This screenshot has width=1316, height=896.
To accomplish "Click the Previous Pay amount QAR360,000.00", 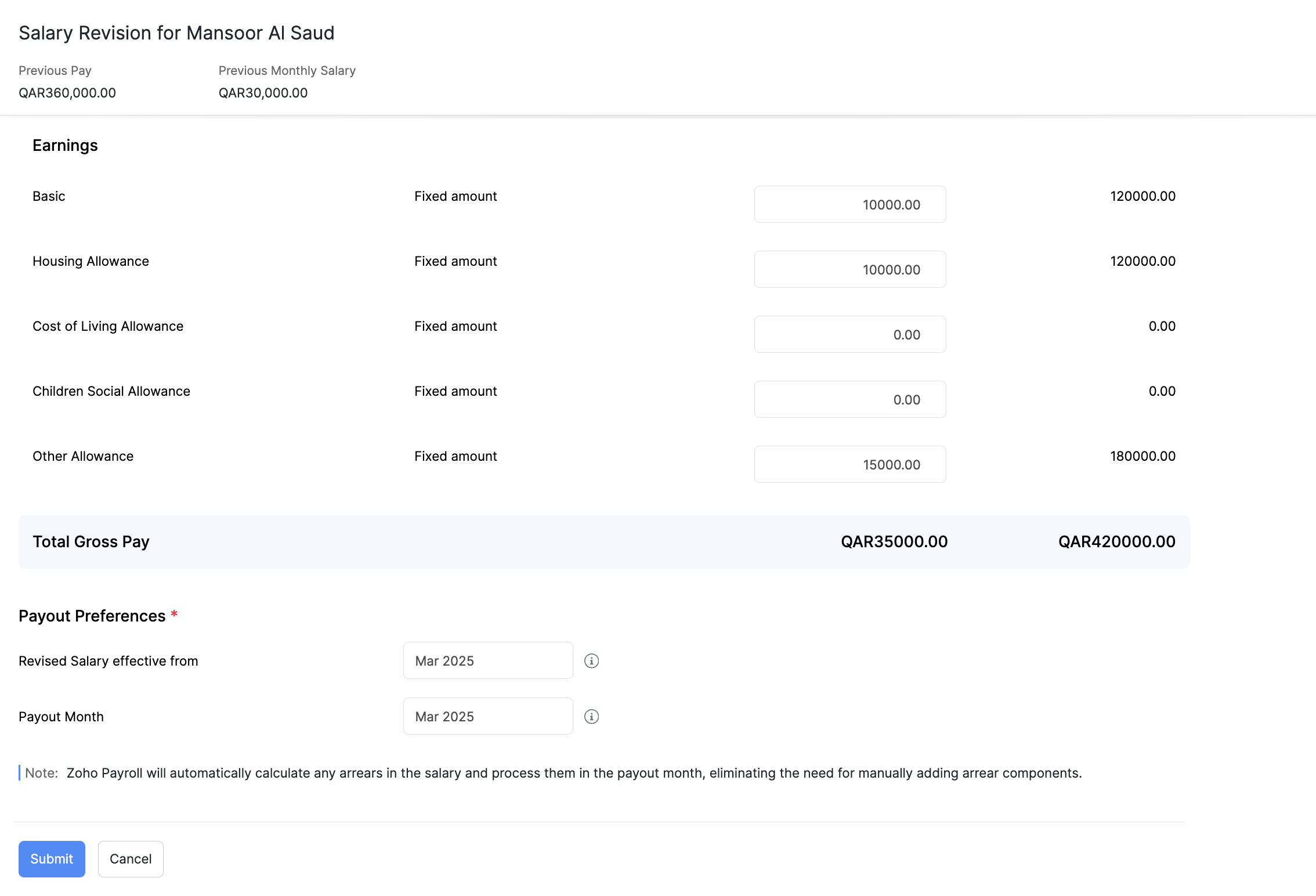I will coord(67,93).
